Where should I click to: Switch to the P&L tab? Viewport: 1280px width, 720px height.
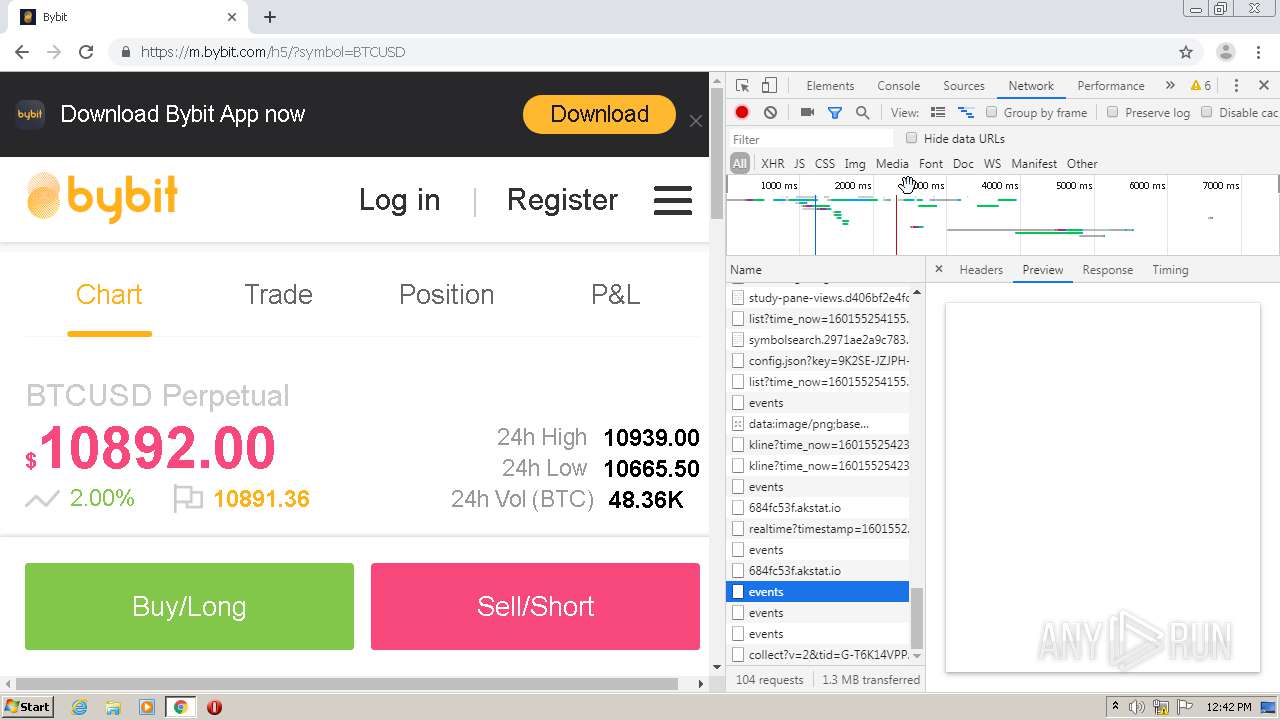click(x=615, y=295)
